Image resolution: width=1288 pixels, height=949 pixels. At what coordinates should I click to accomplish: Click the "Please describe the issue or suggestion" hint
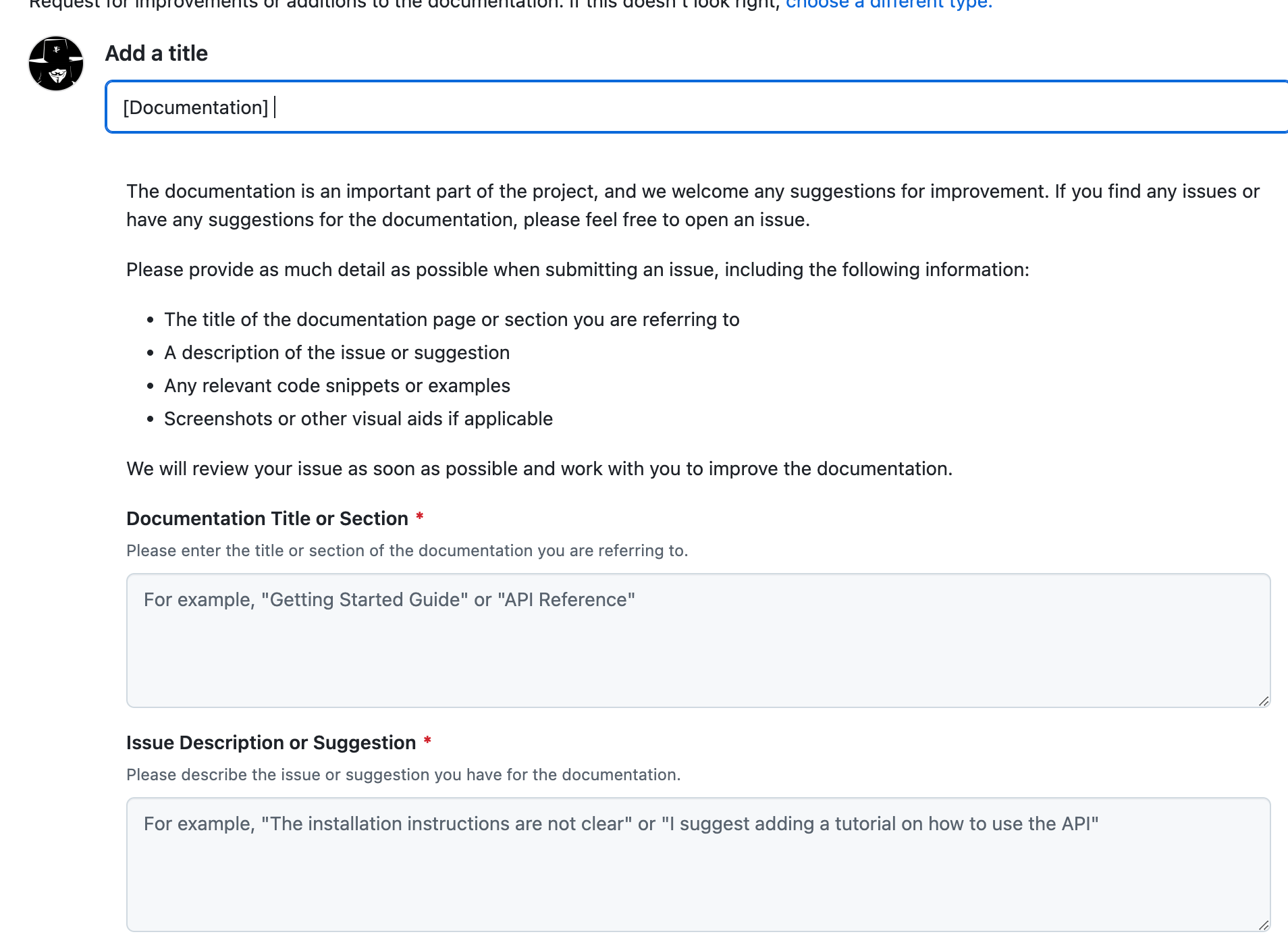(403, 775)
